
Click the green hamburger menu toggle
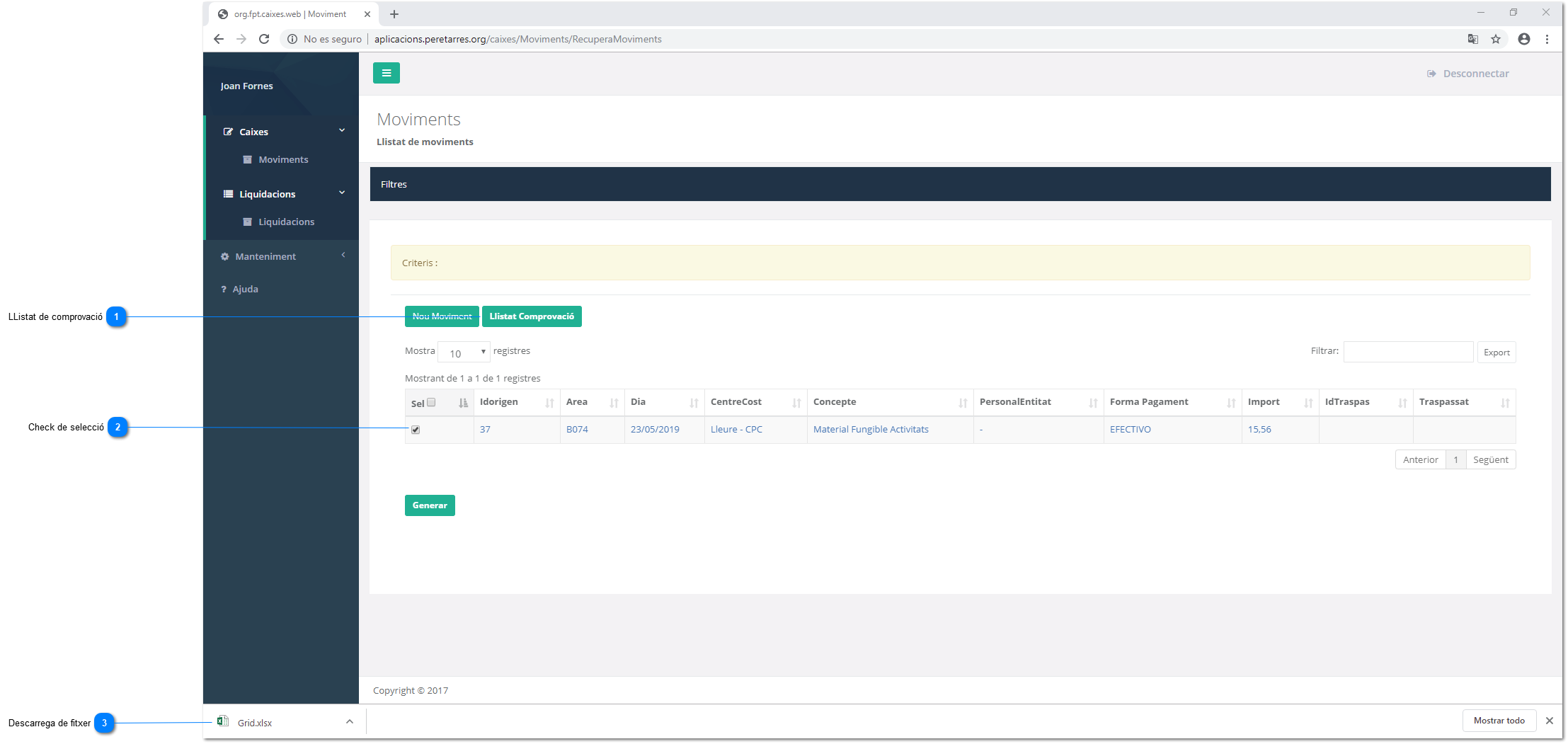point(386,73)
